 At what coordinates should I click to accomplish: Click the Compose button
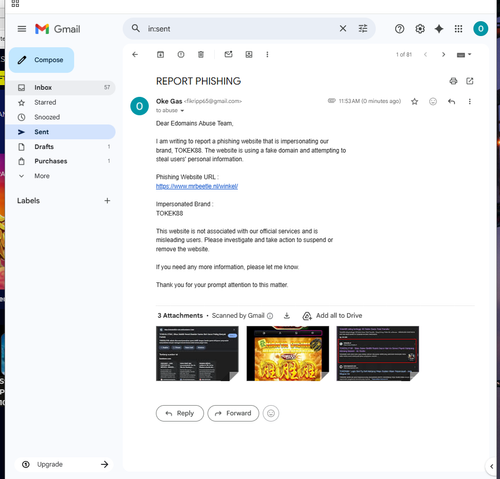coord(42,60)
